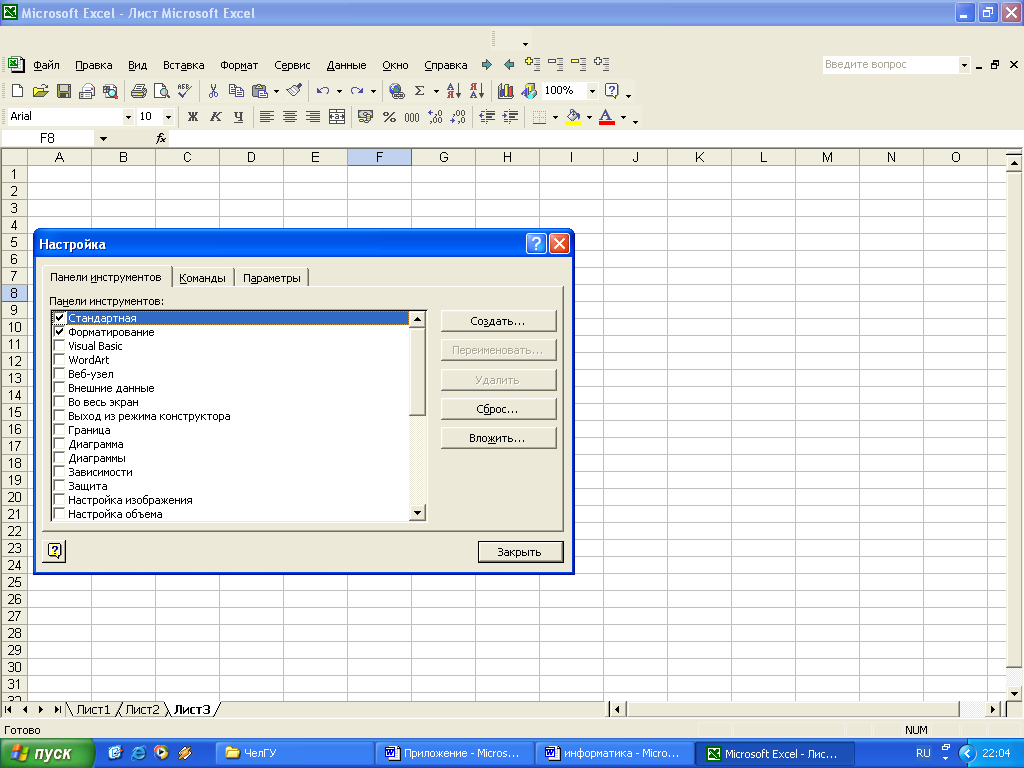Click the Paste clipboard icon

click(260, 91)
